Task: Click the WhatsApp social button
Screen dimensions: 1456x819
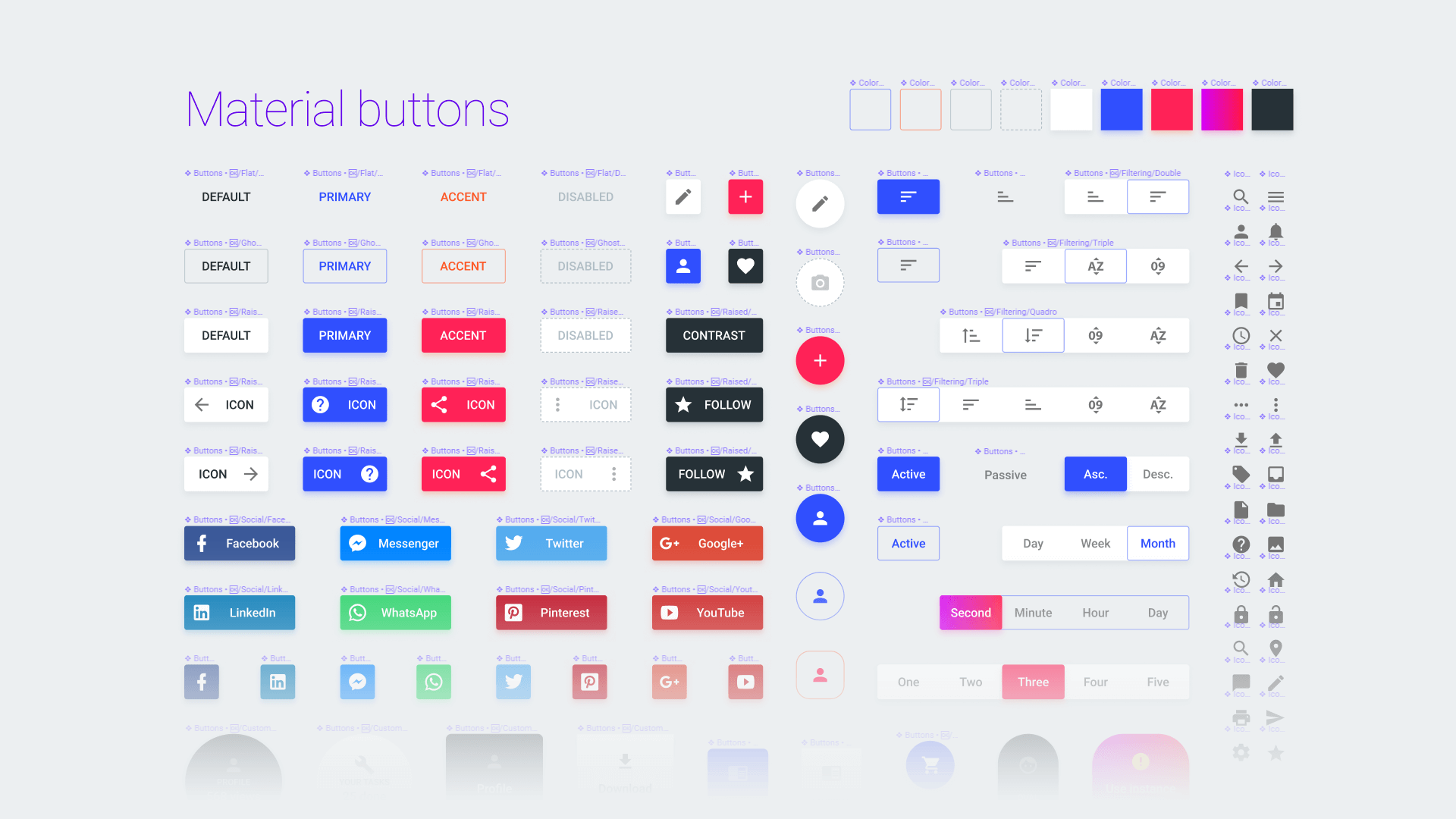Action: [x=394, y=612]
